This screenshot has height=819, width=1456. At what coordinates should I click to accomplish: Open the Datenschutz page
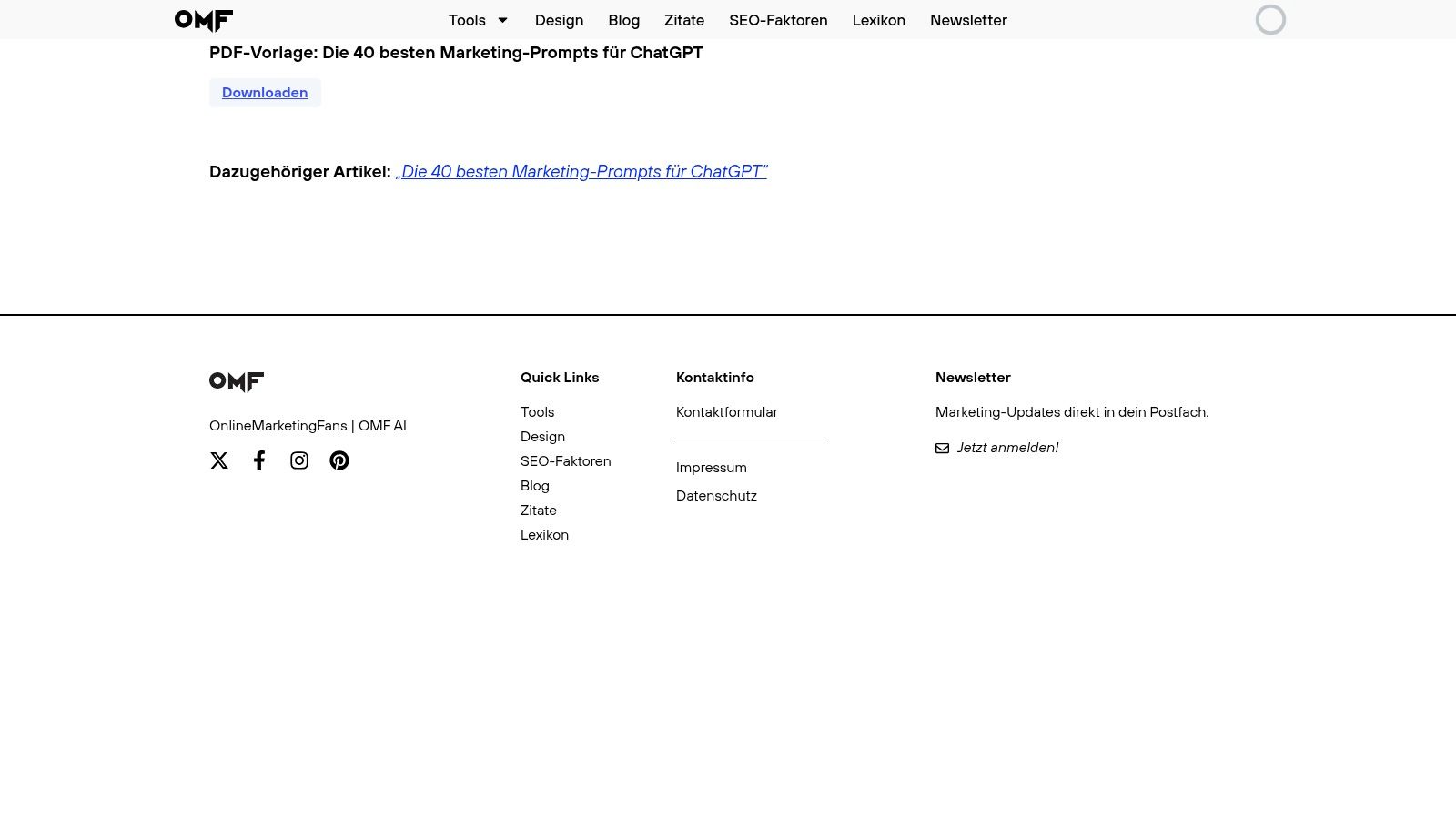tap(716, 496)
